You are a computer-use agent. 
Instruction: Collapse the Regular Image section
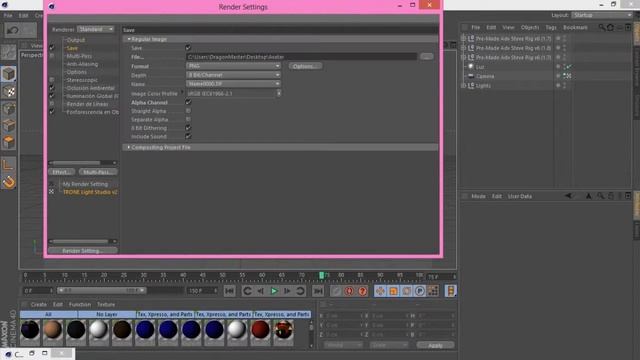tap(129, 39)
